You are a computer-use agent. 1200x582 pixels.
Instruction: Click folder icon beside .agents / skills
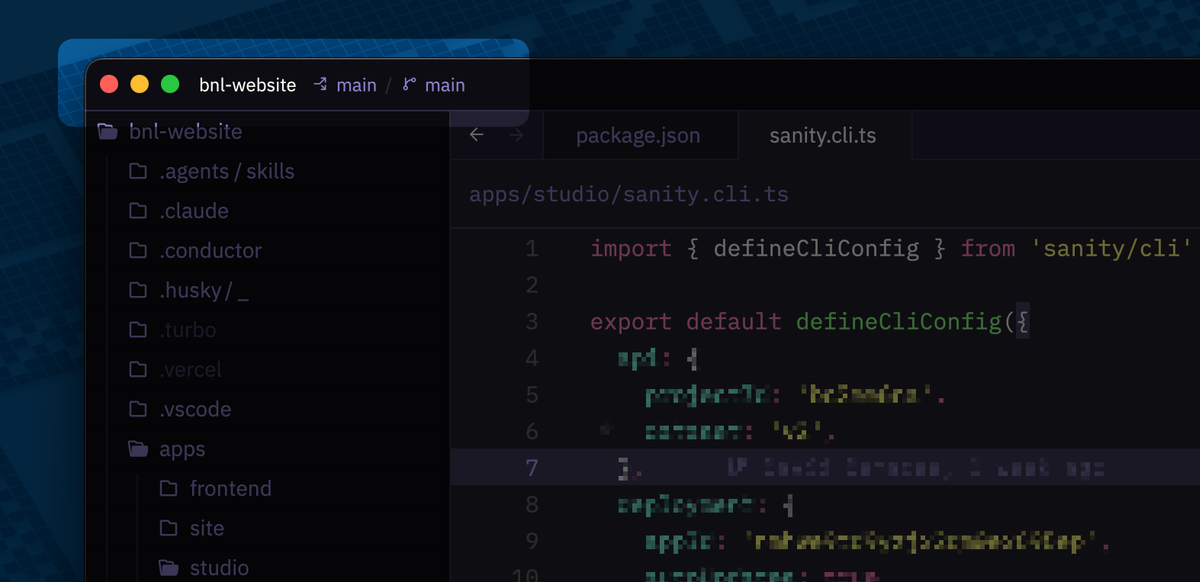pos(138,171)
